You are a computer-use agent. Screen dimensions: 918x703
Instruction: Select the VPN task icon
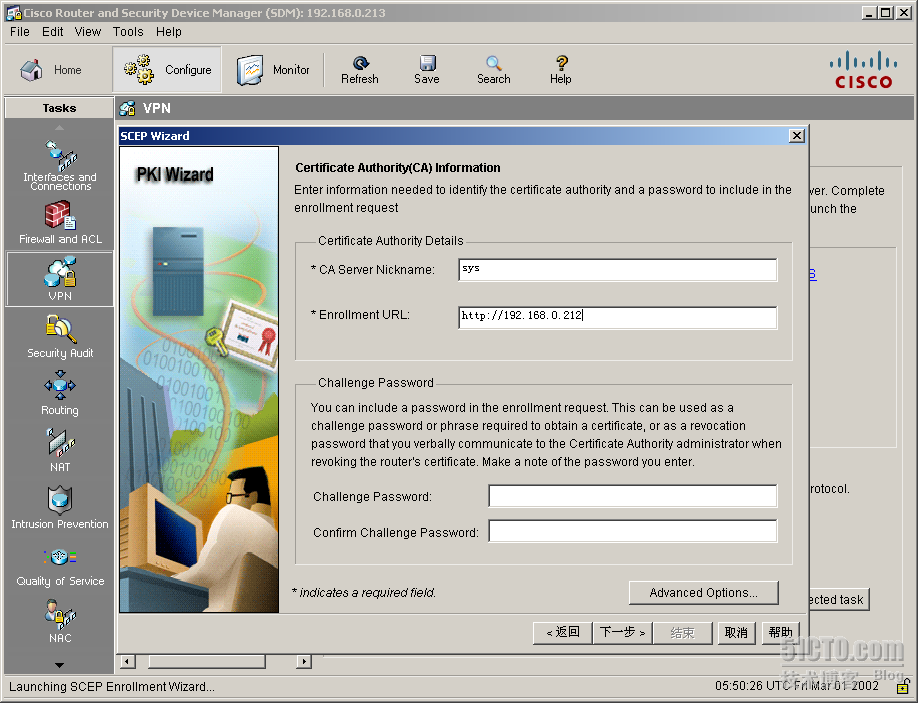(x=60, y=279)
